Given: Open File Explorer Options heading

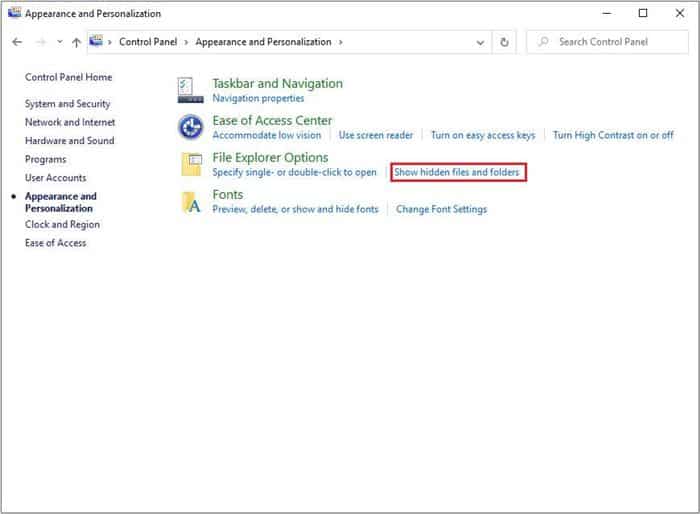Looking at the screenshot, I should coord(270,158).
